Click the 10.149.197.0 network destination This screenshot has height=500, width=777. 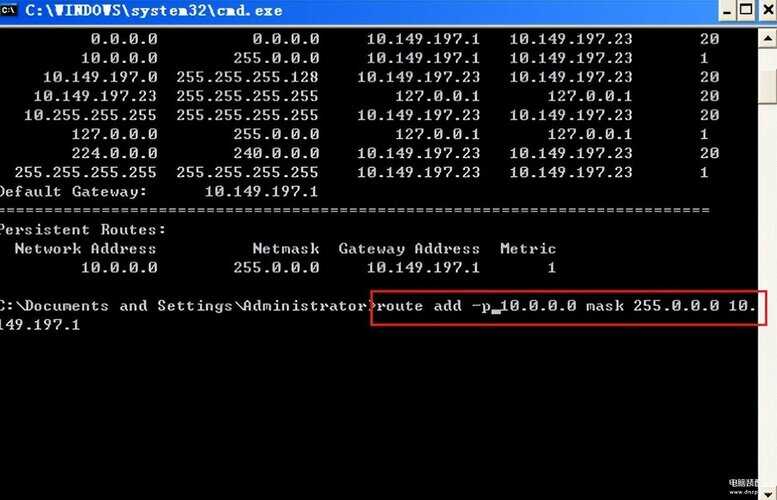100,77
